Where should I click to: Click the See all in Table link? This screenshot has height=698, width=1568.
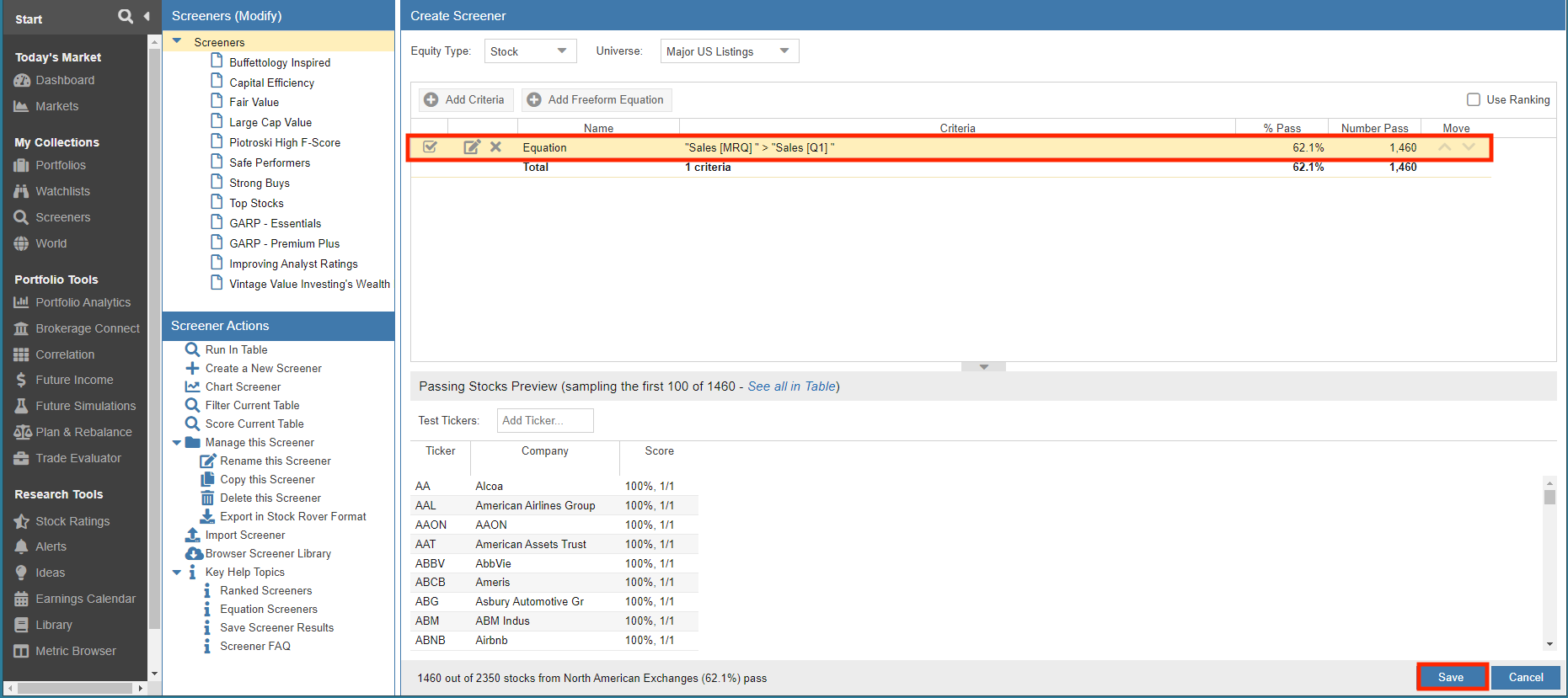coord(791,386)
